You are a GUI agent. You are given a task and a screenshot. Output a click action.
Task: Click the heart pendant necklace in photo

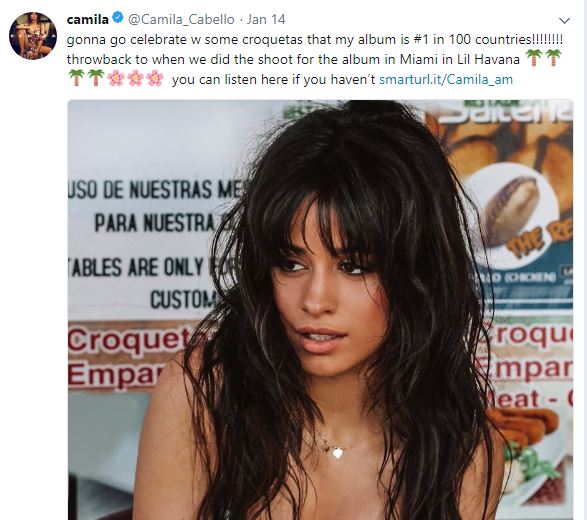(x=338, y=453)
